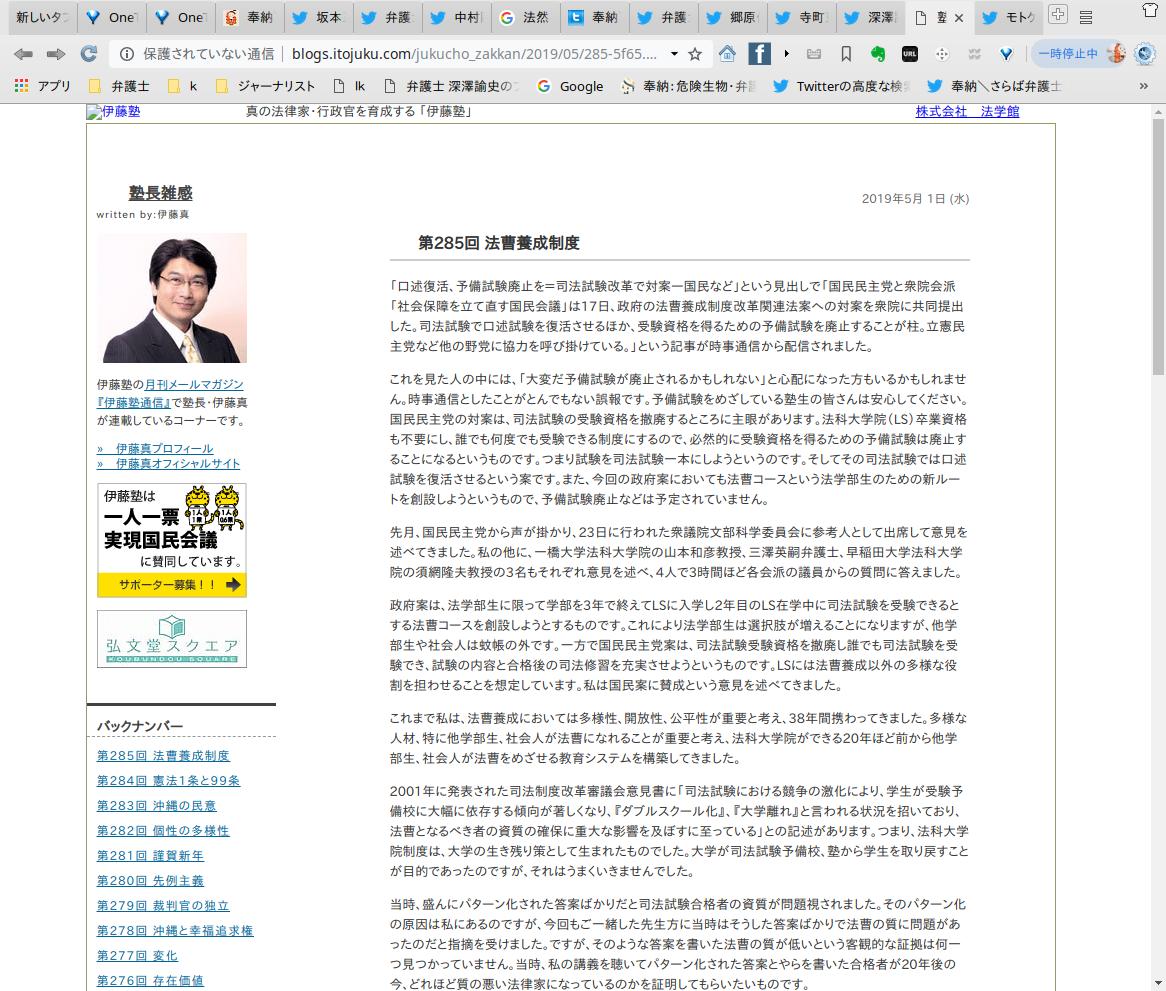
Task: Click the article heading 第285回 法曹養成制度
Action: point(498,242)
